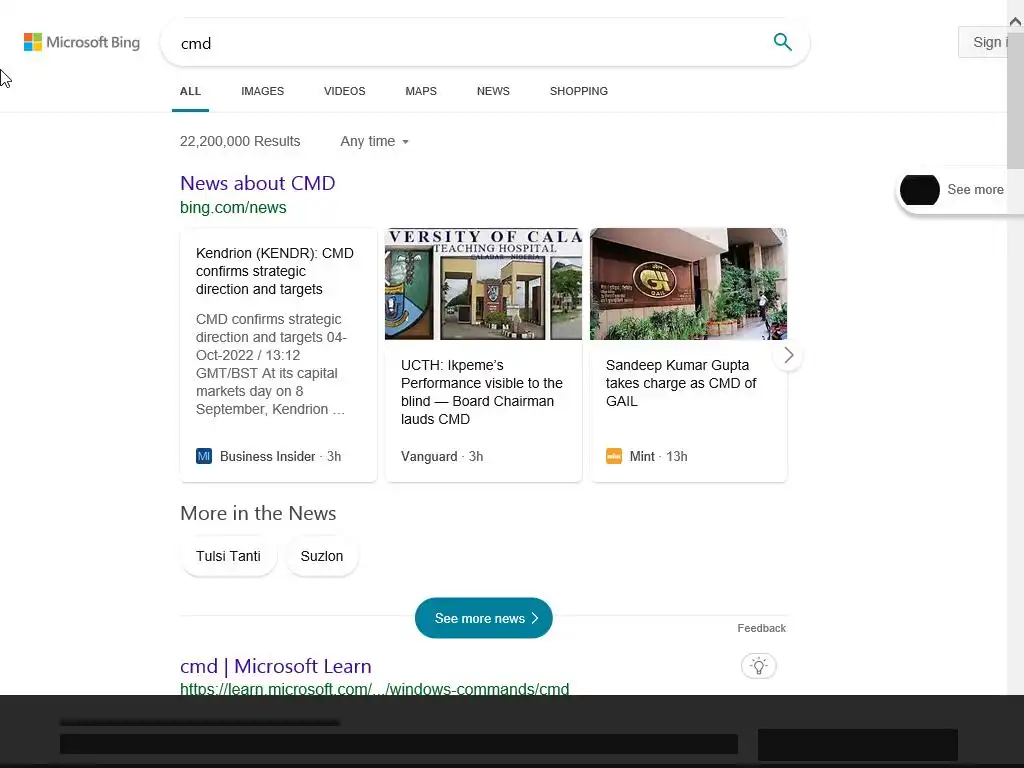The image size is (1024, 768).
Task: Go to the SHOPPING tab
Action: (x=579, y=91)
